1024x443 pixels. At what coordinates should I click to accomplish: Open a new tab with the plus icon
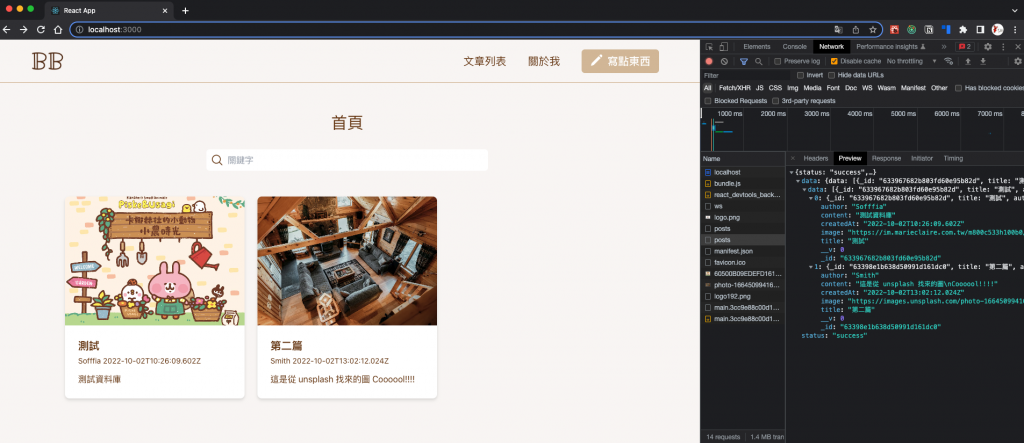coord(185,10)
